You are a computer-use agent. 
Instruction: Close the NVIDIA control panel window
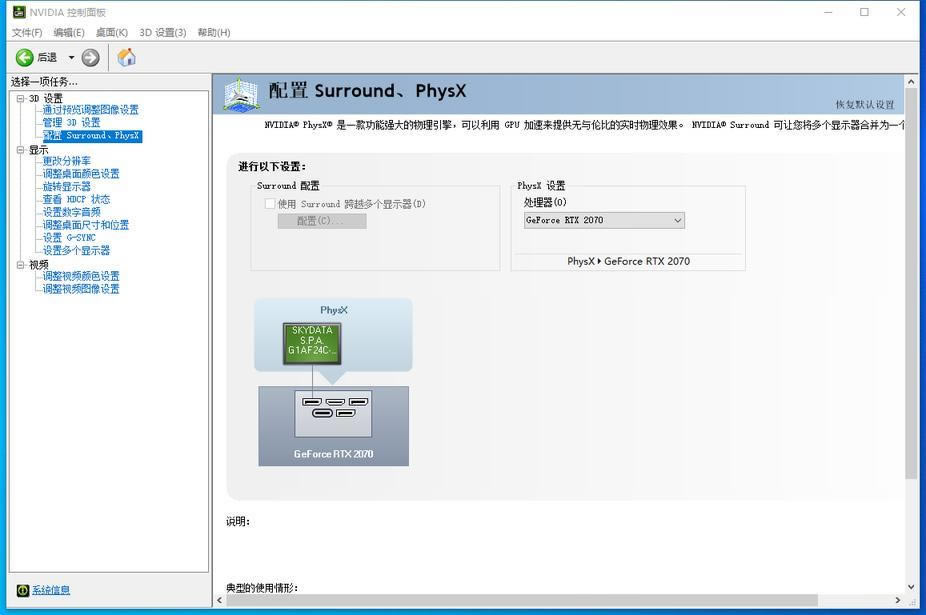[901, 12]
